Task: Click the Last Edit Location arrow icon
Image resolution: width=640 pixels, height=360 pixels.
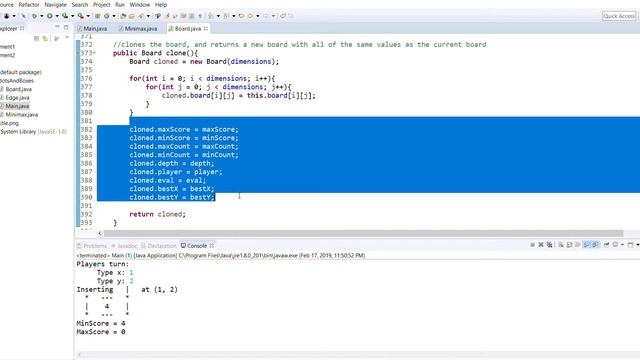Action: (x=242, y=16)
